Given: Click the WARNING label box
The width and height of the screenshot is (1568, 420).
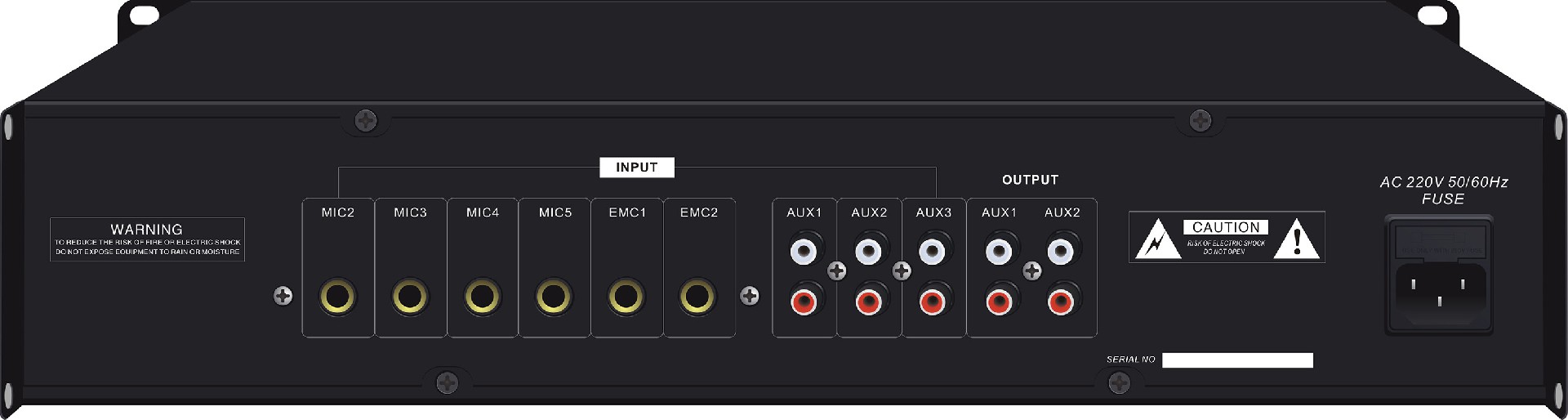Looking at the screenshot, I should click(x=147, y=239).
